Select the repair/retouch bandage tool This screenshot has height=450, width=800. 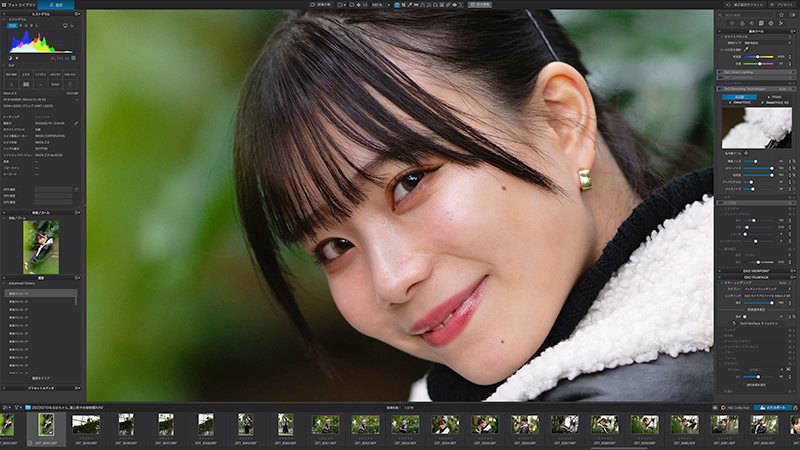pos(447,5)
